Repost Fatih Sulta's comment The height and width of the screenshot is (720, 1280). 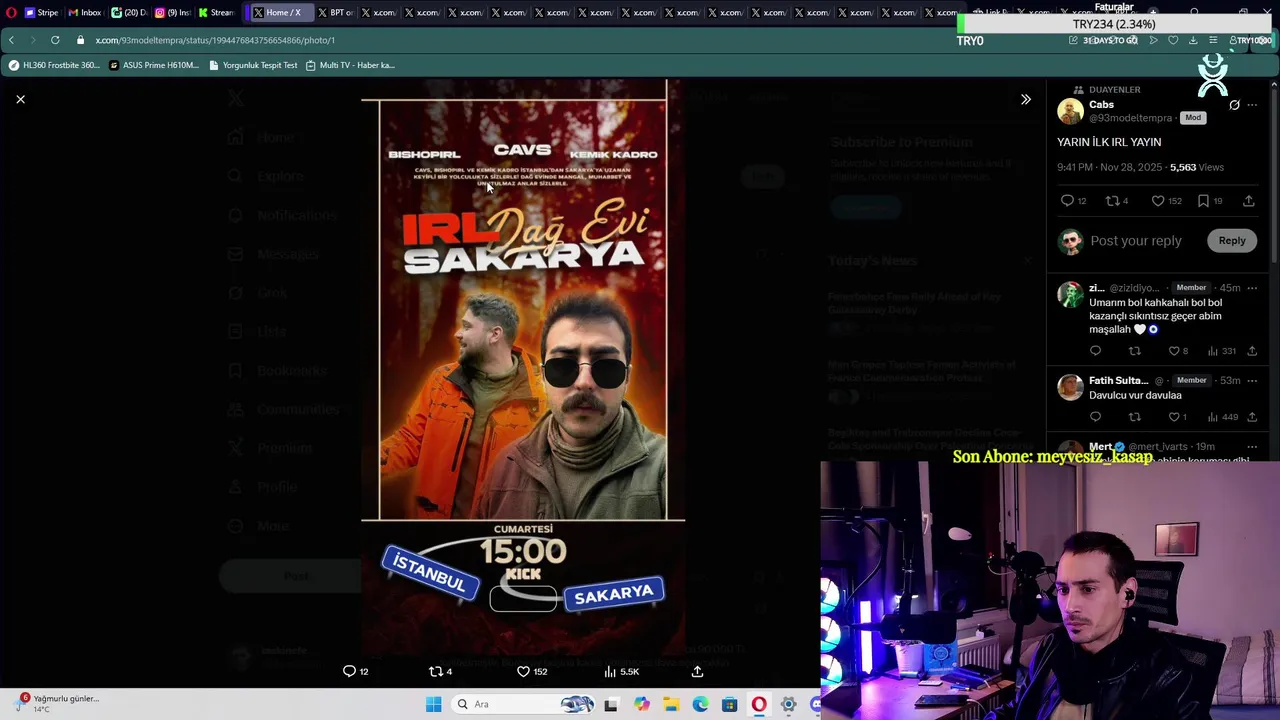click(x=1134, y=417)
